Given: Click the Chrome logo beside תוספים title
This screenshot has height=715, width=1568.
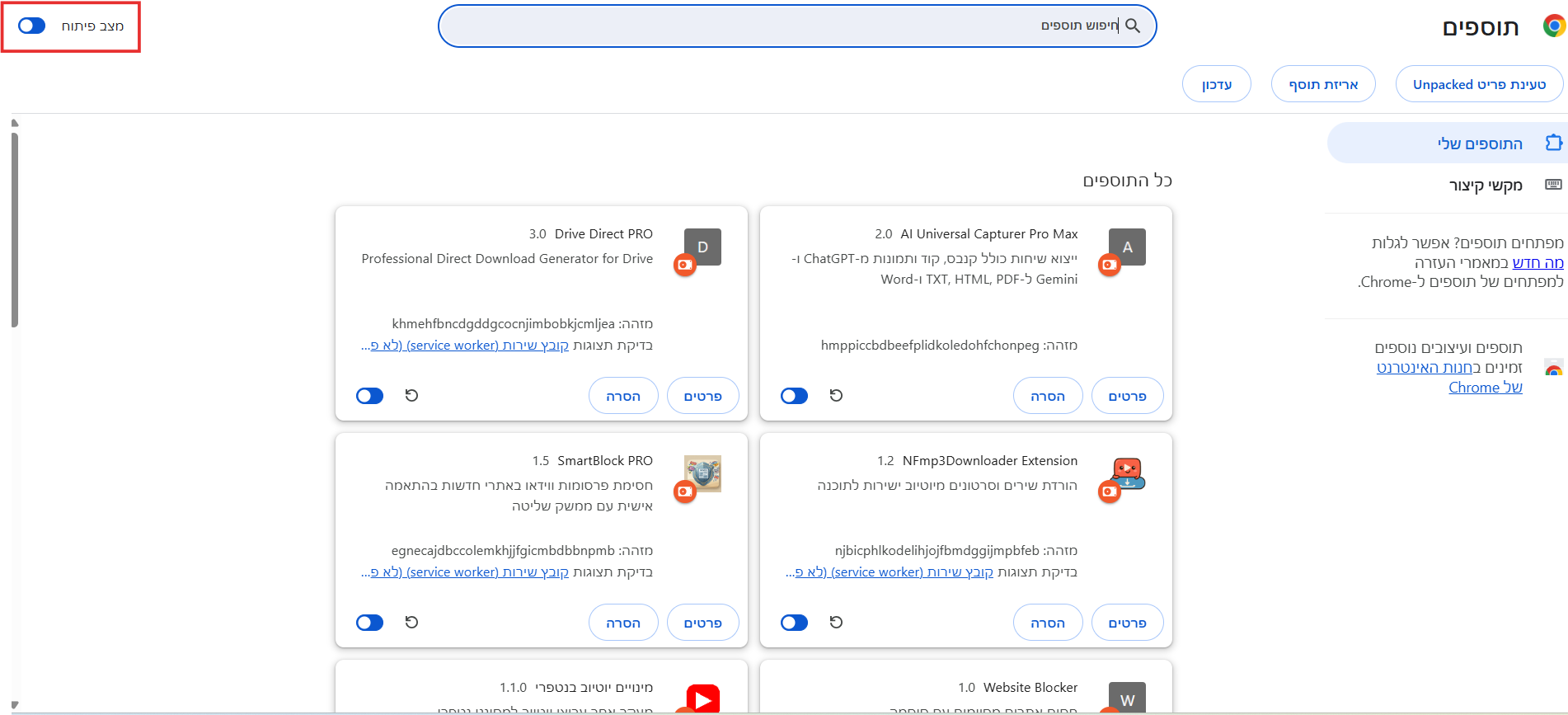Looking at the screenshot, I should pos(1554,26).
